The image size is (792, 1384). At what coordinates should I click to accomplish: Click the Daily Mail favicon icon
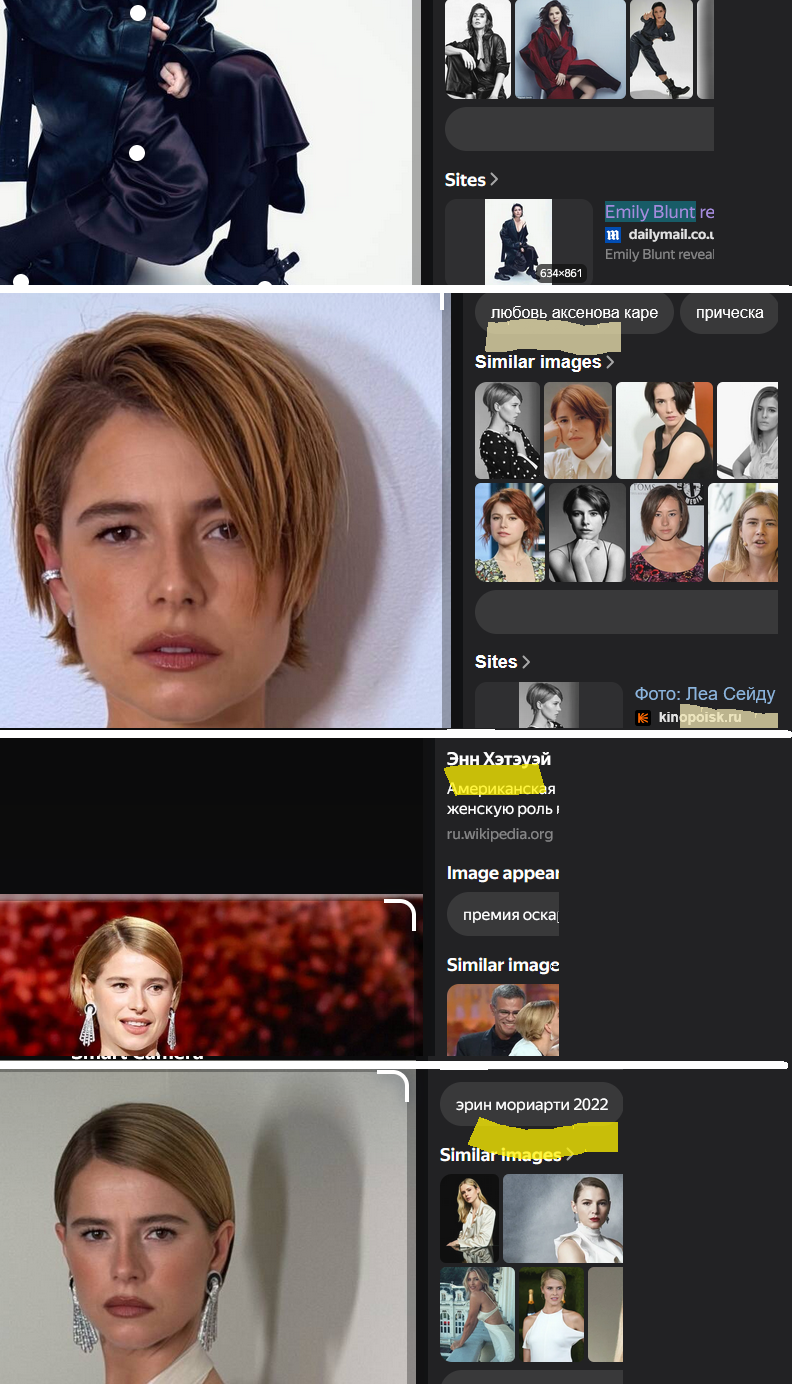click(613, 235)
